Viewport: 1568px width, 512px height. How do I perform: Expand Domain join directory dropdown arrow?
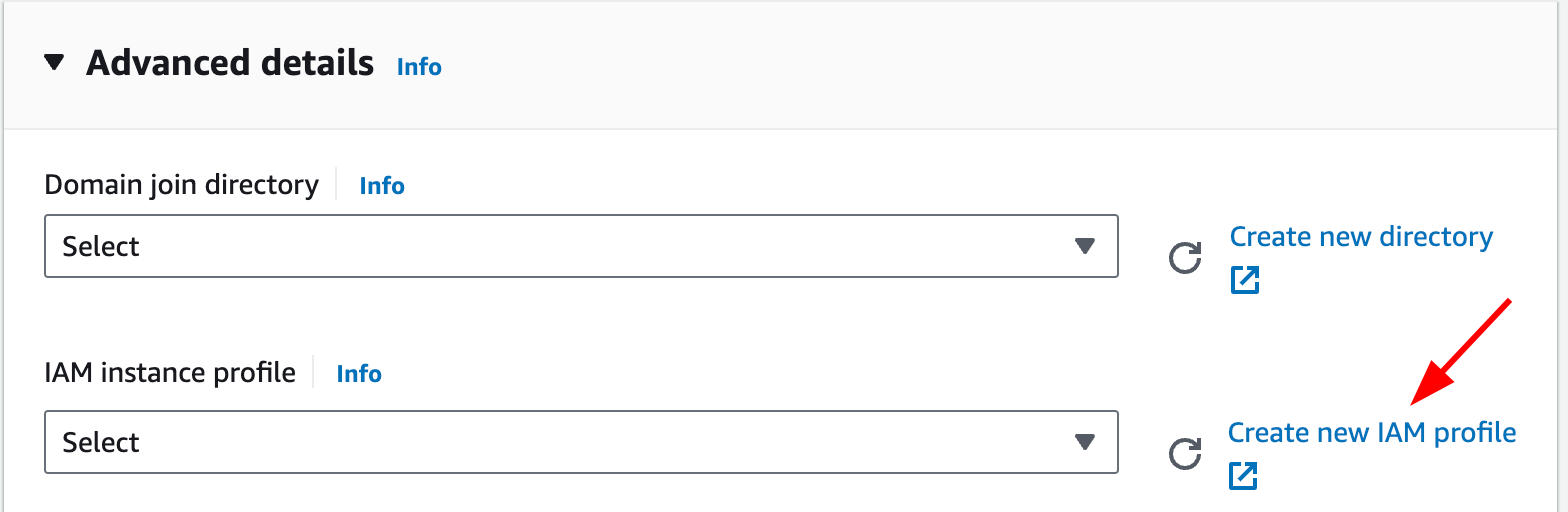click(1085, 246)
